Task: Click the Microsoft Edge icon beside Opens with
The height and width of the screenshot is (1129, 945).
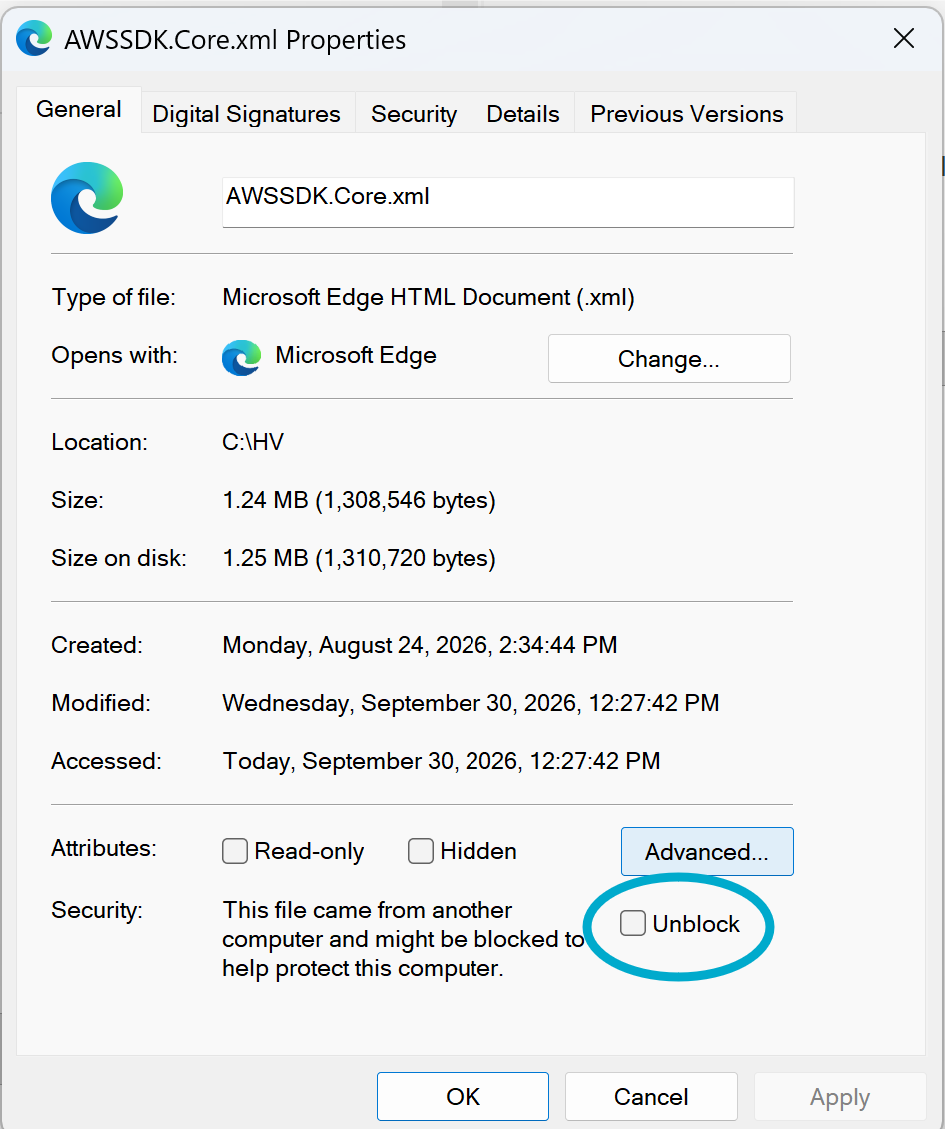Action: coord(241,357)
